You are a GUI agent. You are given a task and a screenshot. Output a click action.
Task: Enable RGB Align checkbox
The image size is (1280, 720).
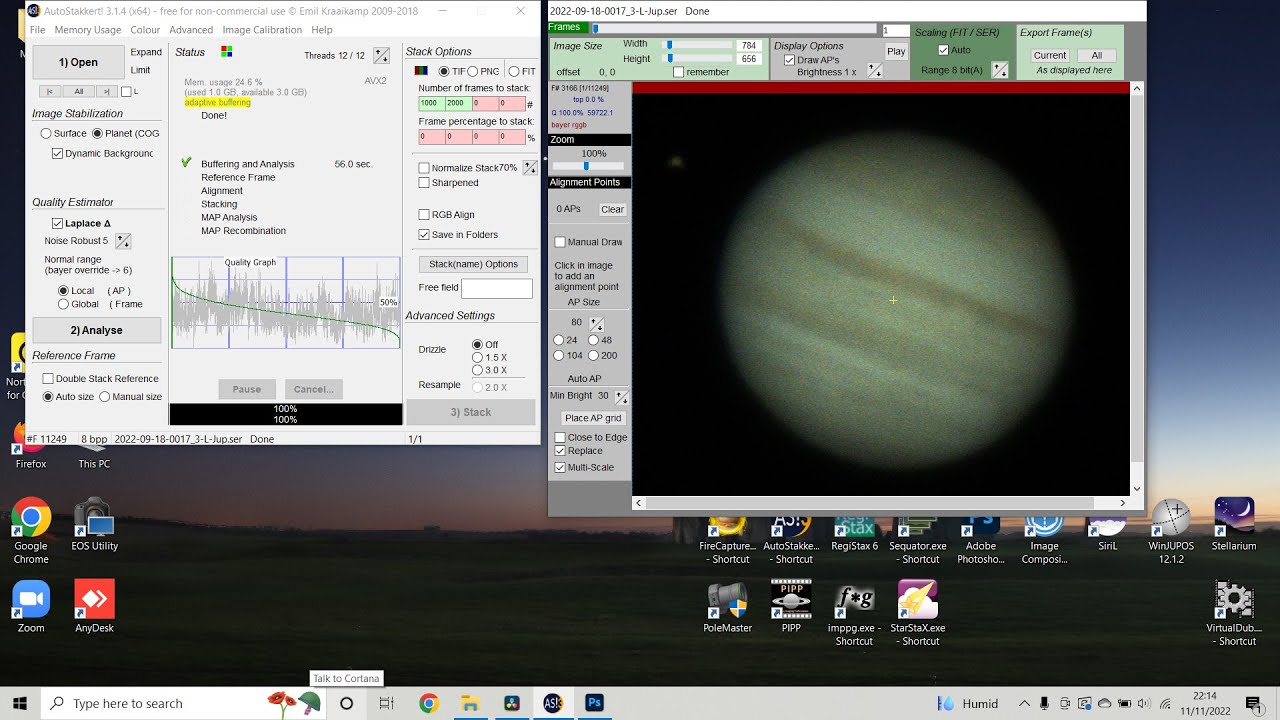[424, 214]
